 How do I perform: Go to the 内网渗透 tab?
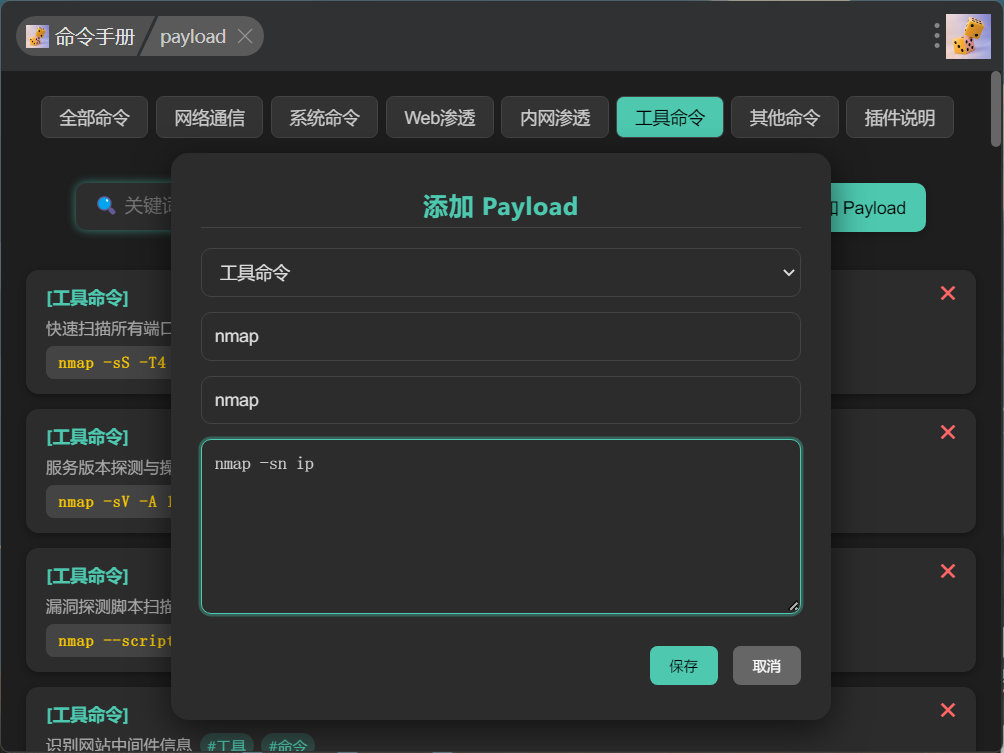(555, 117)
